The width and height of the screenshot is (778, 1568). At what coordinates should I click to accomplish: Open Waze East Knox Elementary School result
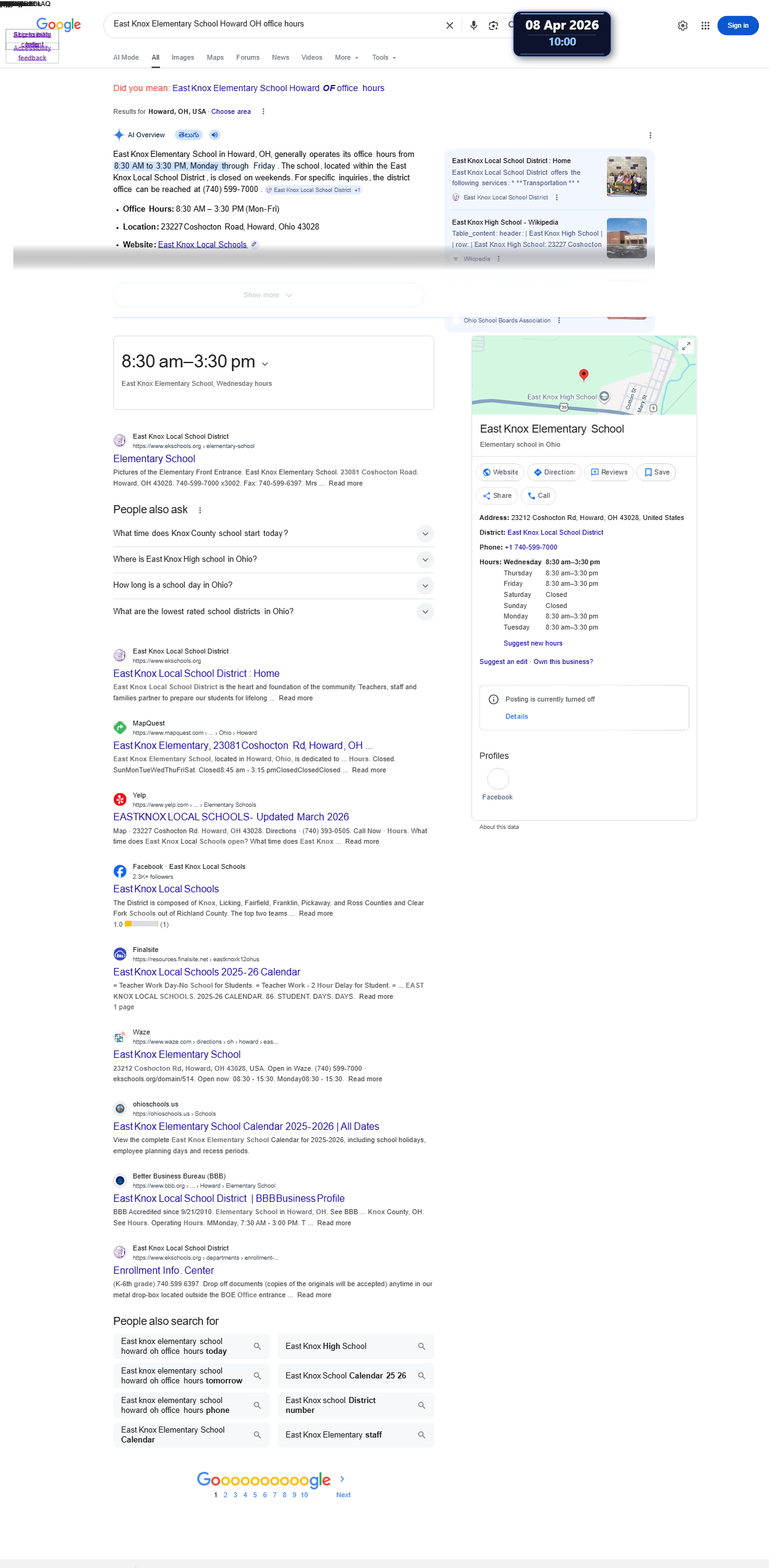[x=177, y=1054]
